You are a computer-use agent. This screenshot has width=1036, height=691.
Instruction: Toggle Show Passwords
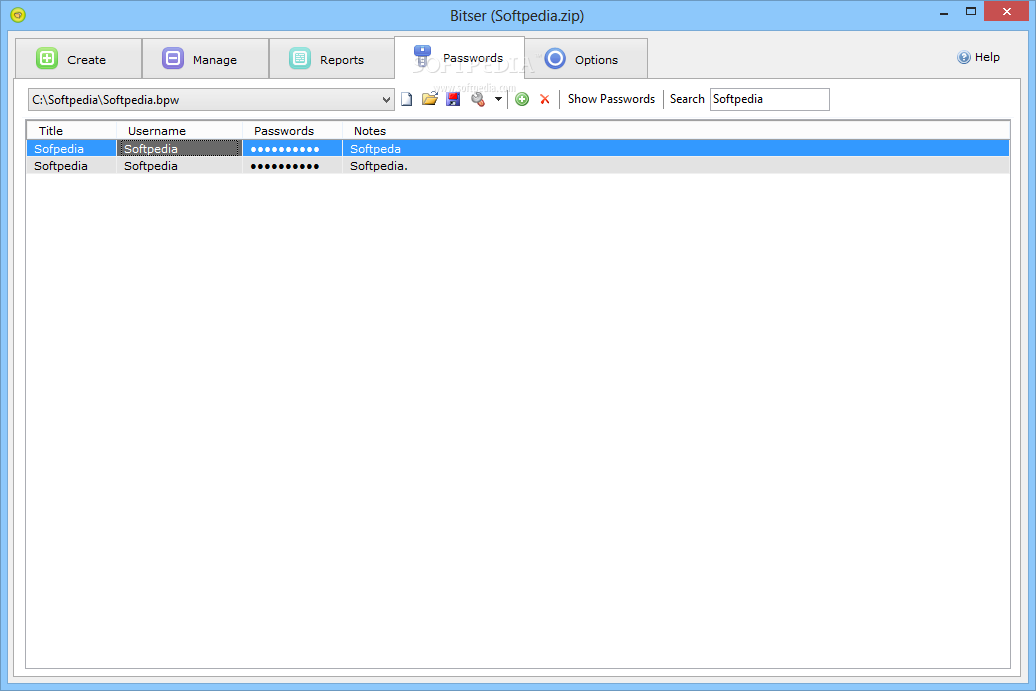click(x=611, y=99)
